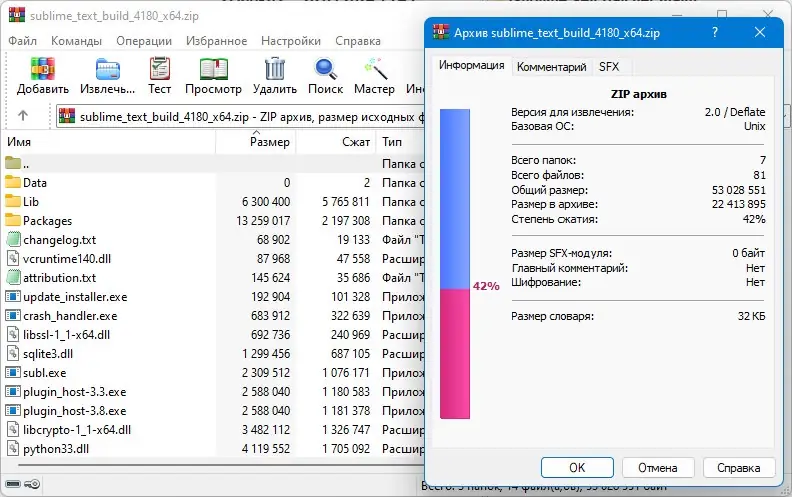Click the horizontal scrollbar of file list
Viewport: 792px width, 497px height.
coord(220,465)
